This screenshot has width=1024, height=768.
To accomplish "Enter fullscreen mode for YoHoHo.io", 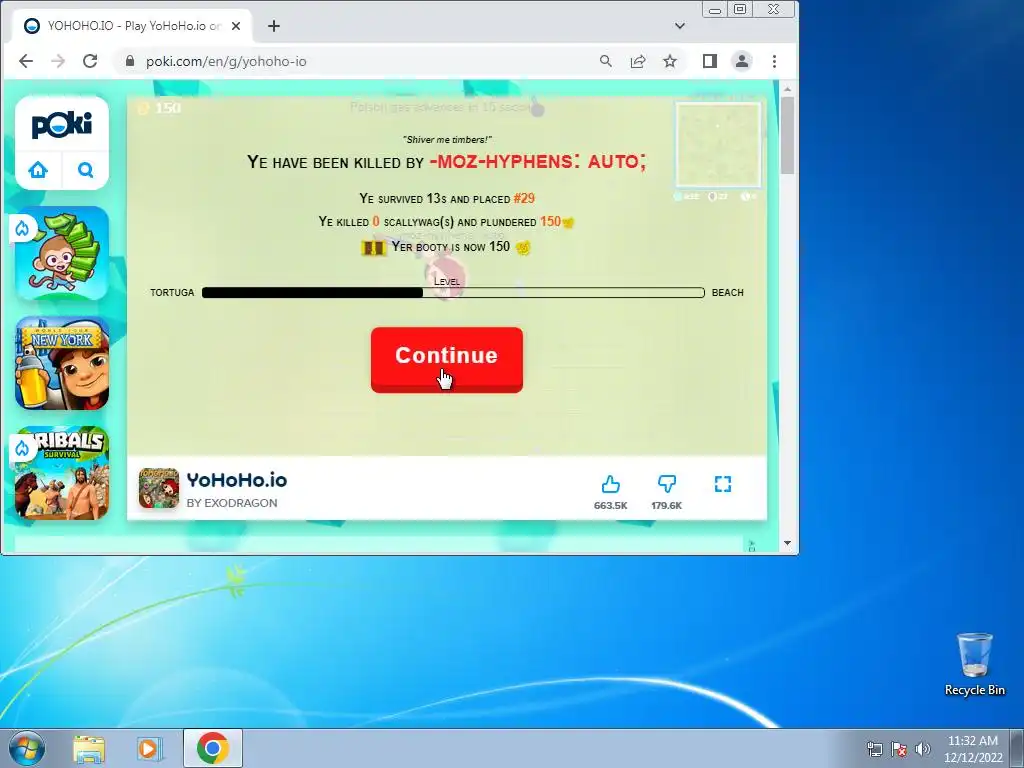I will pyautogui.click(x=723, y=484).
